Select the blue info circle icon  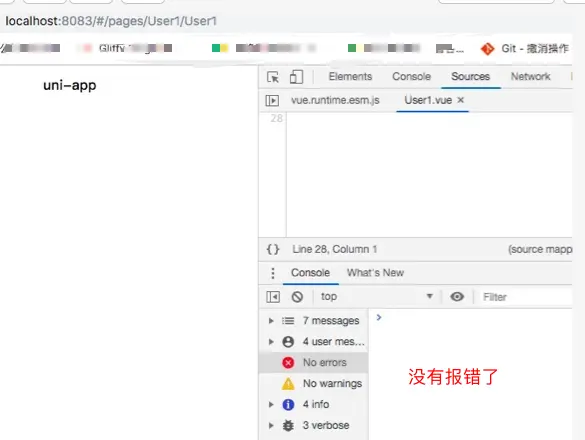pyautogui.click(x=288, y=405)
